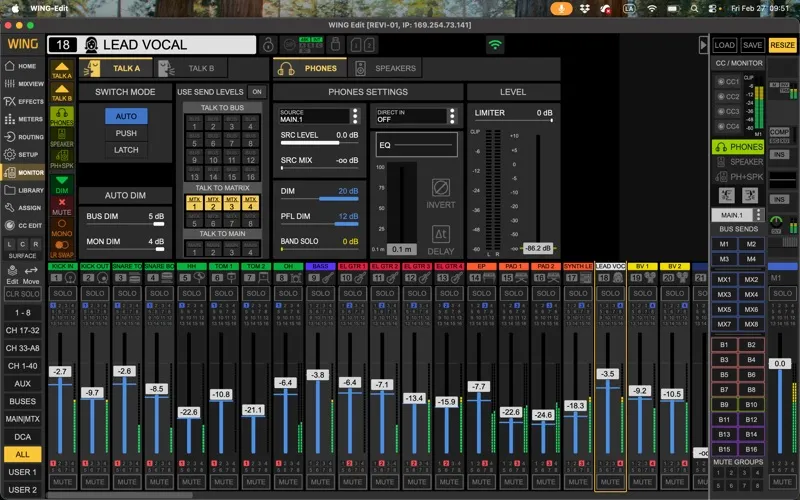
Task: Click the green Wi-Fi connection icon
Action: pyautogui.click(x=494, y=45)
